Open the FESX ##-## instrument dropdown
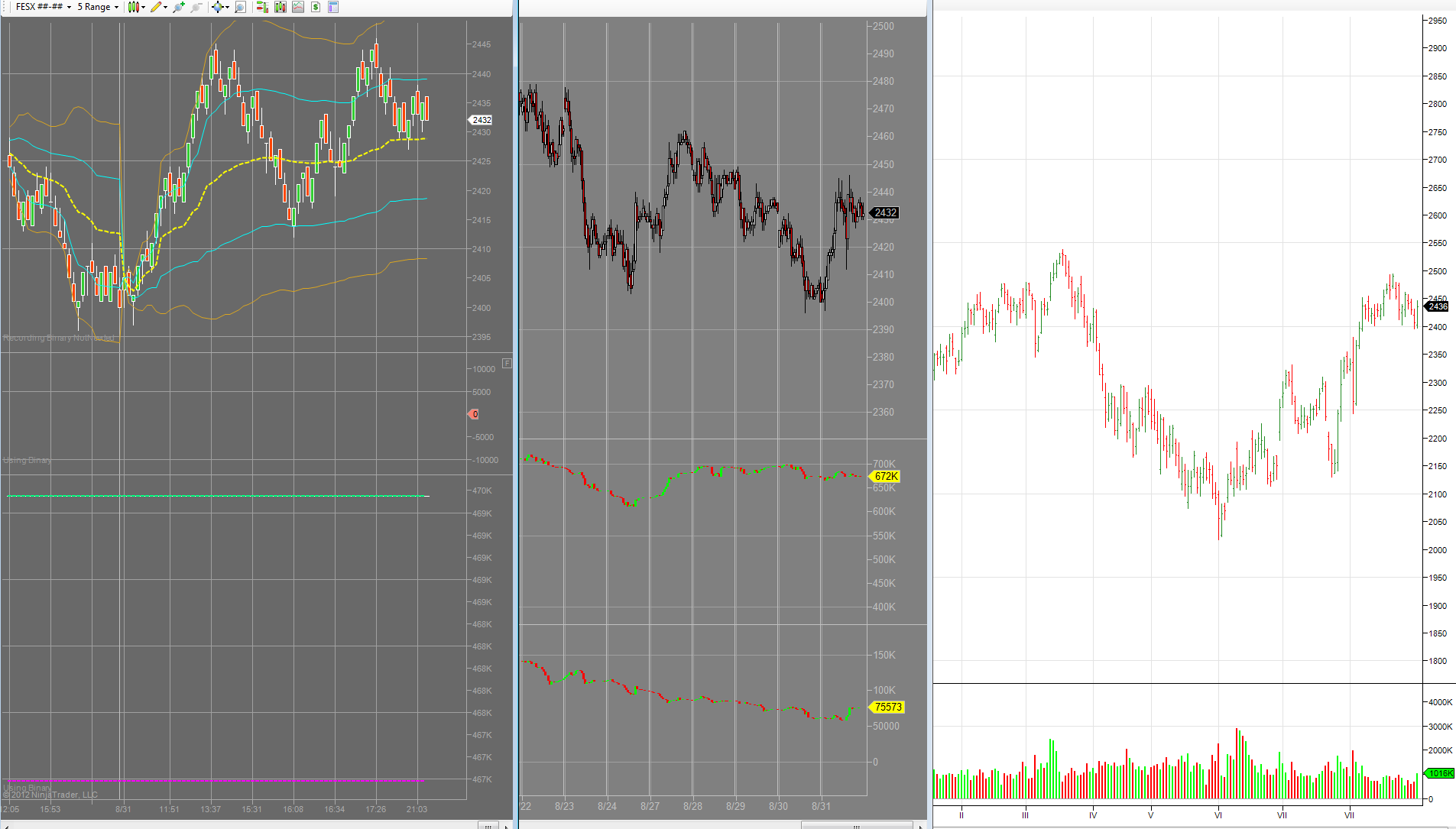 pos(43,7)
